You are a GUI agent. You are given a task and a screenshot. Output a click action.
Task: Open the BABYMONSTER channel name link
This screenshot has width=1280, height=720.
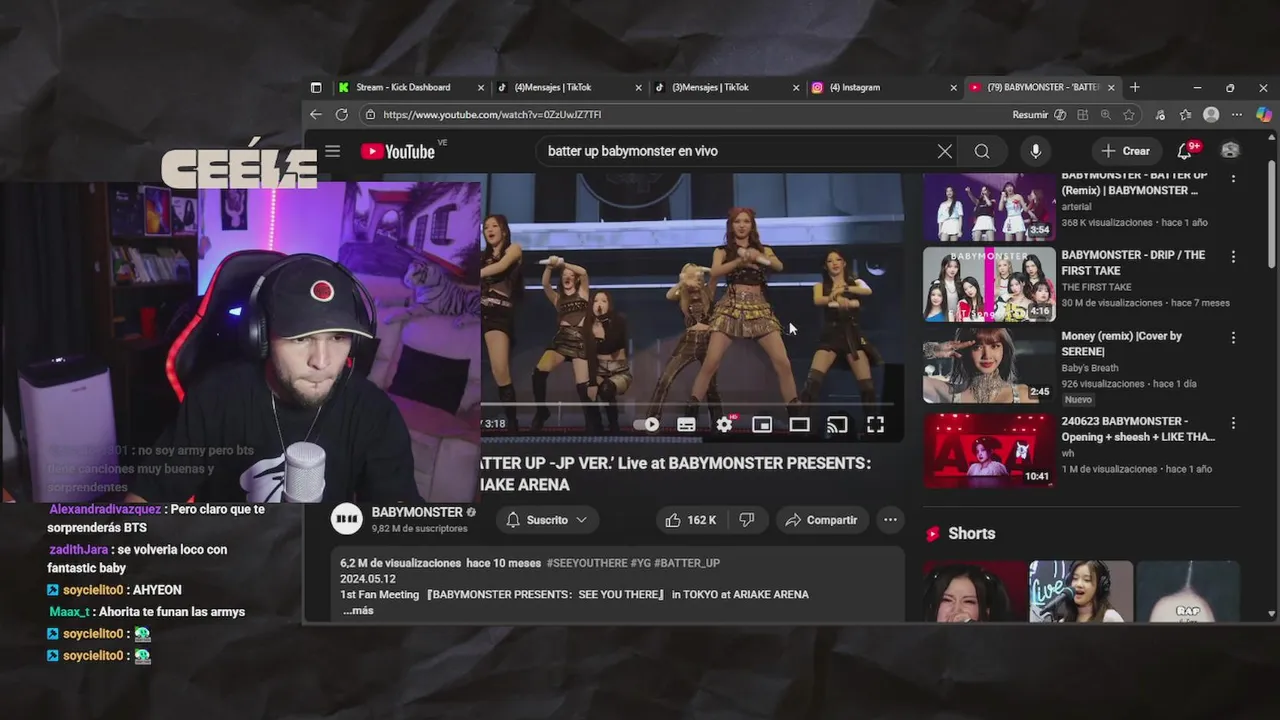coord(417,512)
